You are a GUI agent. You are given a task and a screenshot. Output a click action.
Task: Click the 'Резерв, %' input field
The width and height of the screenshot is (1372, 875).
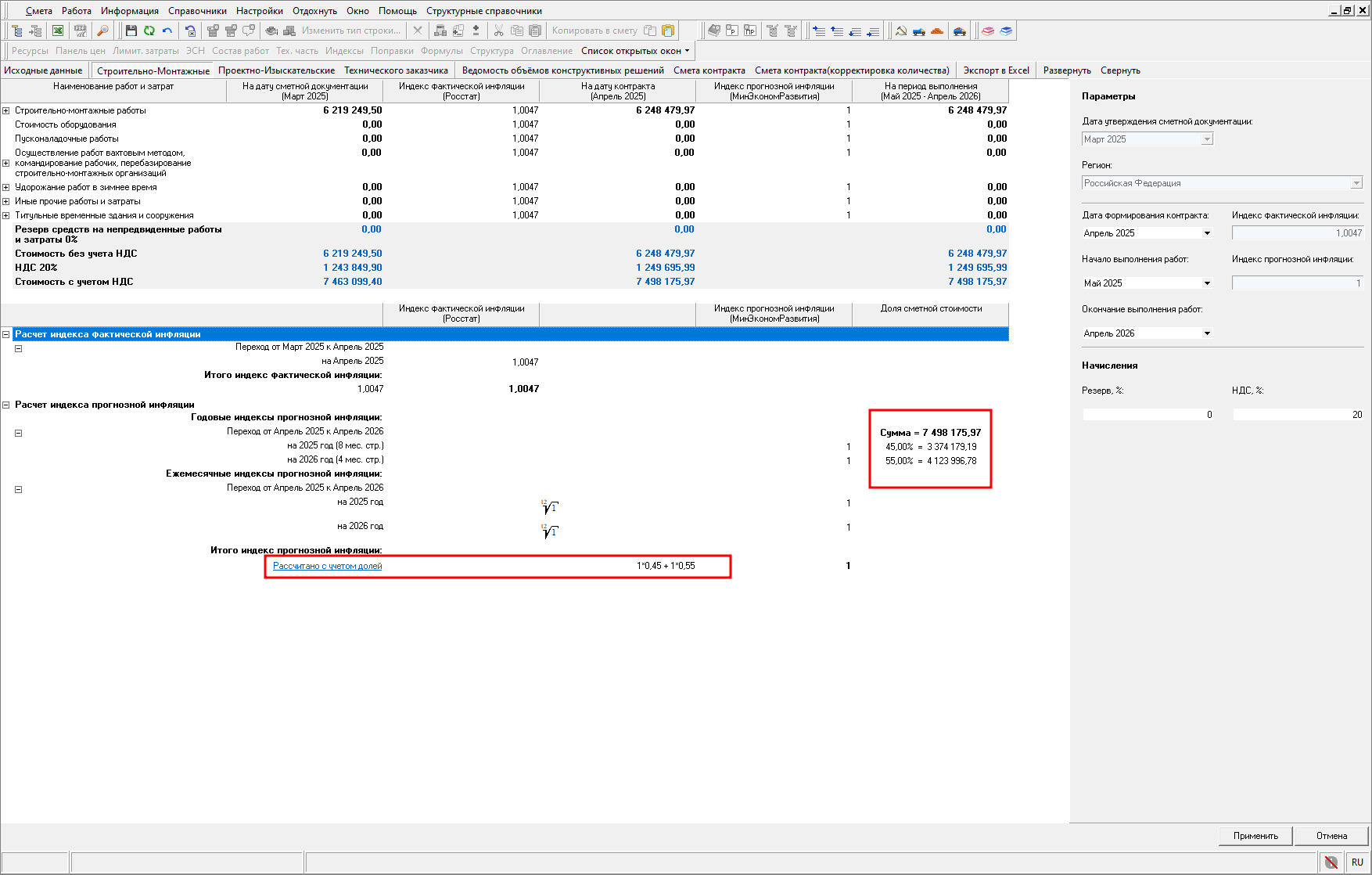[1148, 415]
